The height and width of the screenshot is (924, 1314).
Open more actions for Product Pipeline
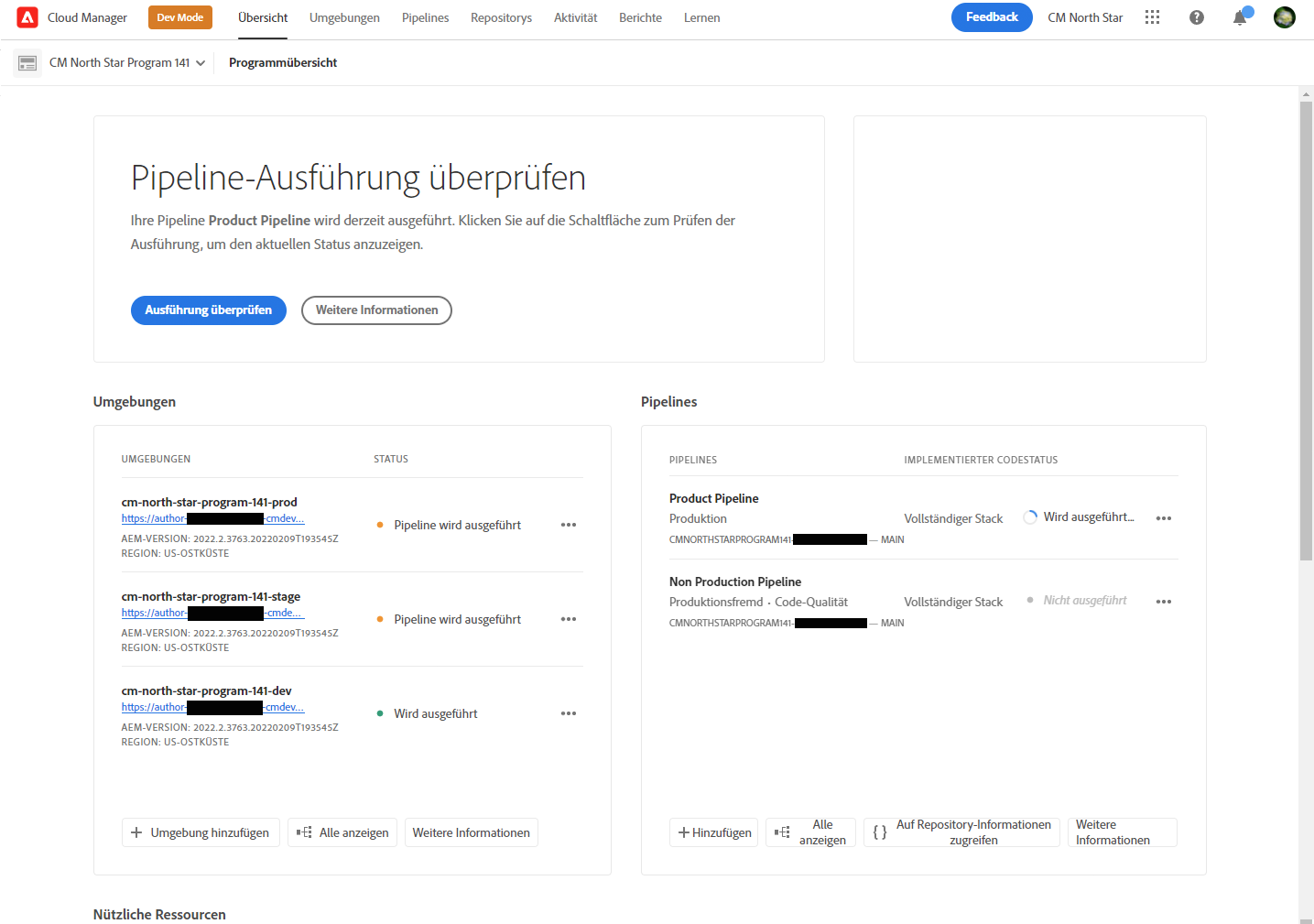[x=1164, y=518]
